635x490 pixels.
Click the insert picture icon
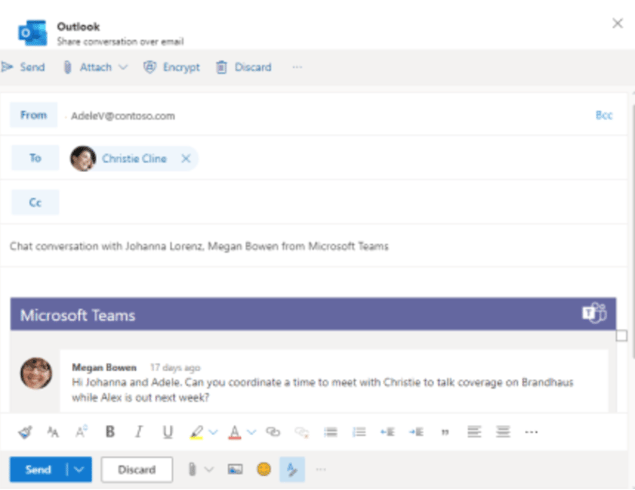(x=235, y=469)
